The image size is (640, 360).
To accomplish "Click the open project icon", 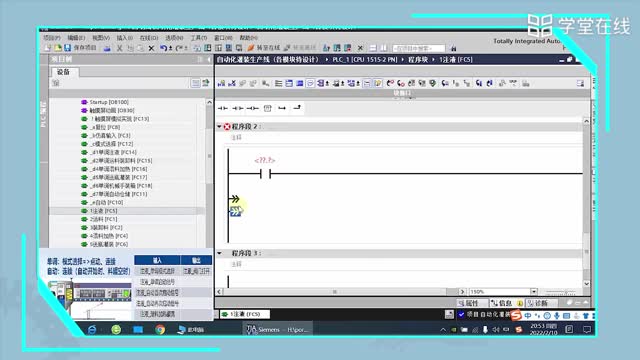I will 58,48.
